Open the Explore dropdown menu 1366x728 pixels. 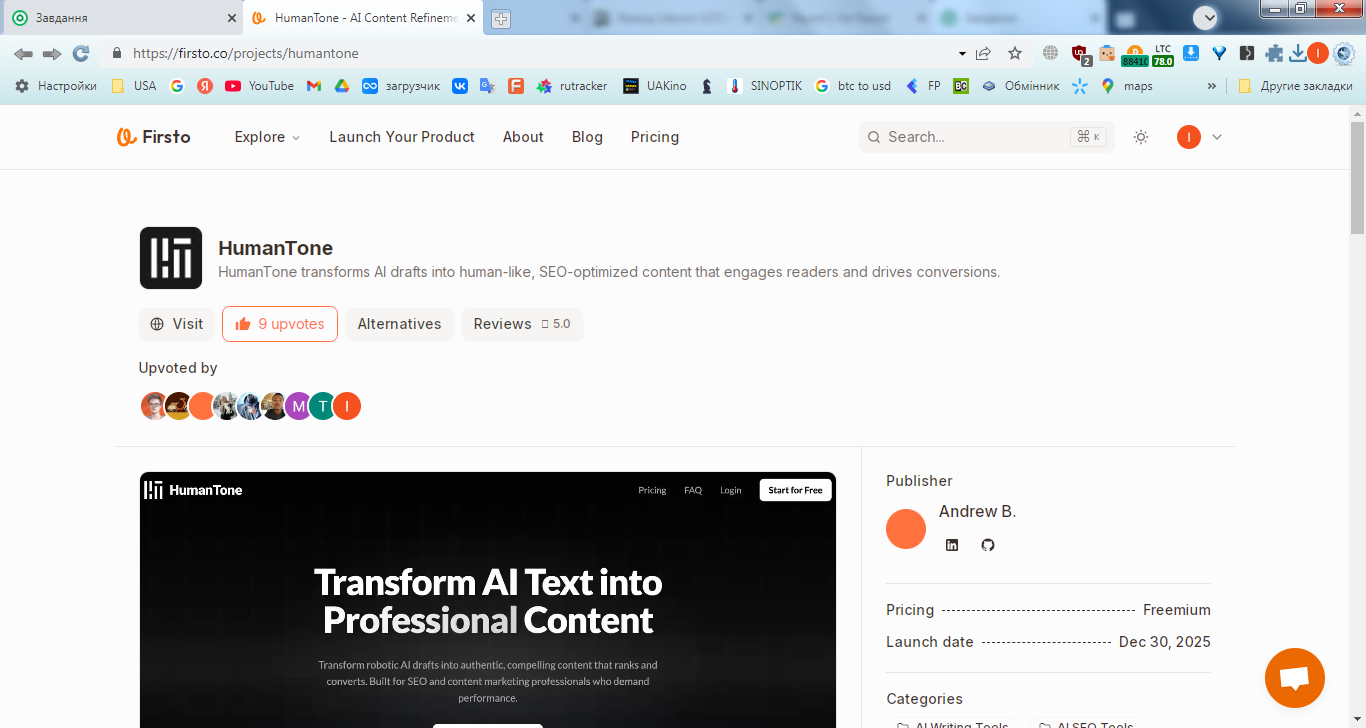point(267,137)
